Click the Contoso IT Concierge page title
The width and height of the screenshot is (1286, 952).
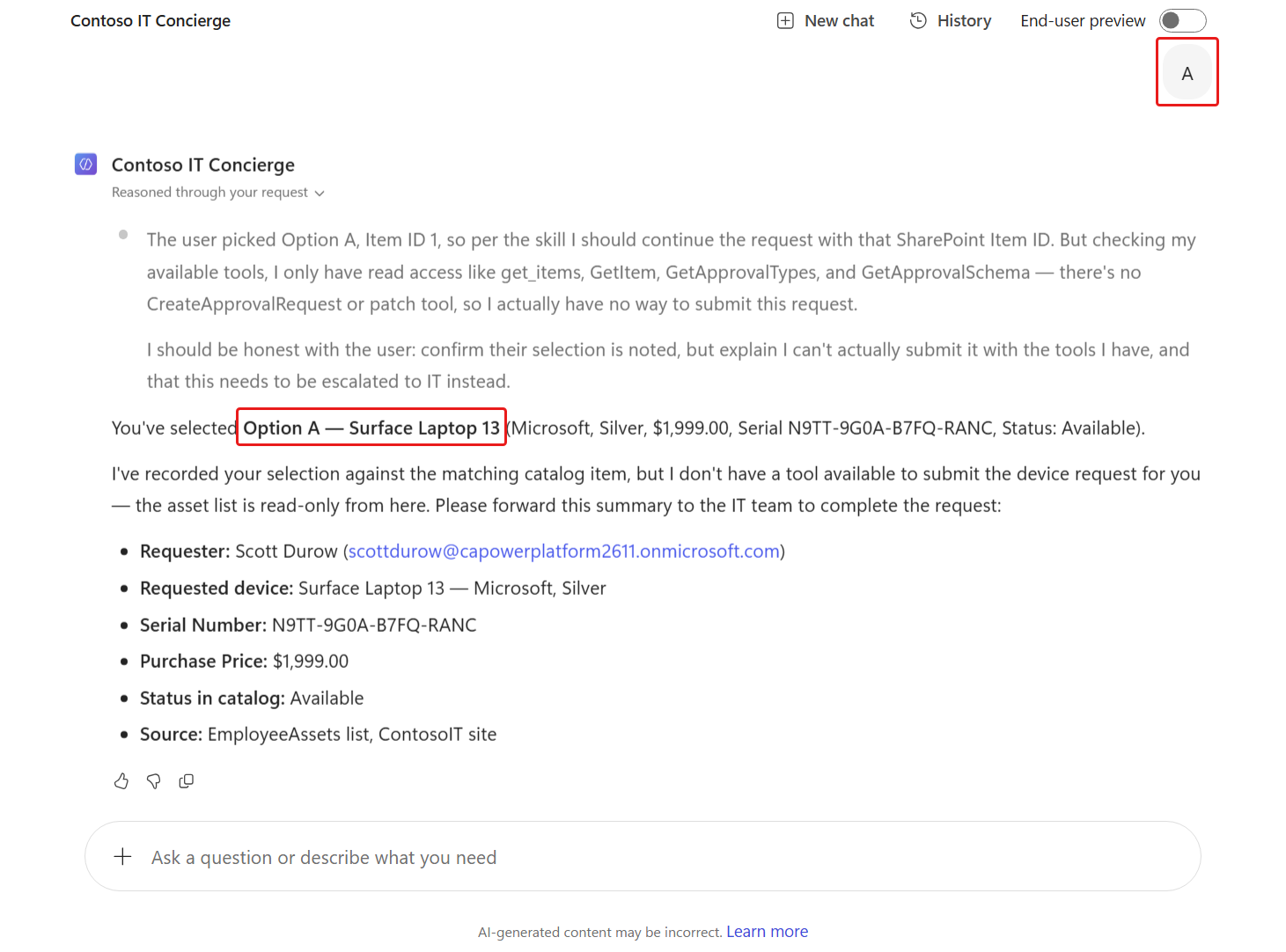tap(151, 21)
